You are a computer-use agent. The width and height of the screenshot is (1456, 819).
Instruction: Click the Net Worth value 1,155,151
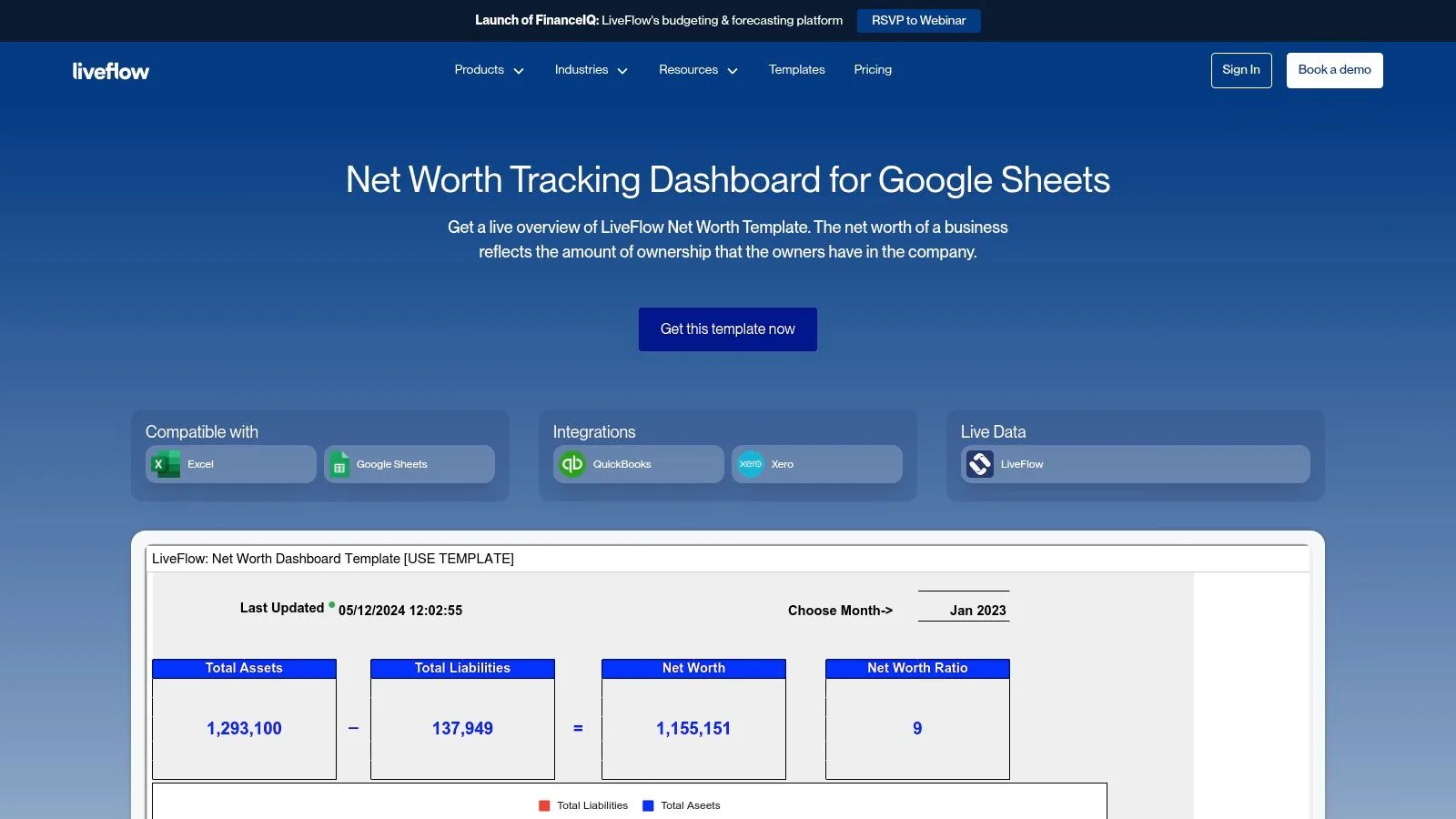click(693, 728)
